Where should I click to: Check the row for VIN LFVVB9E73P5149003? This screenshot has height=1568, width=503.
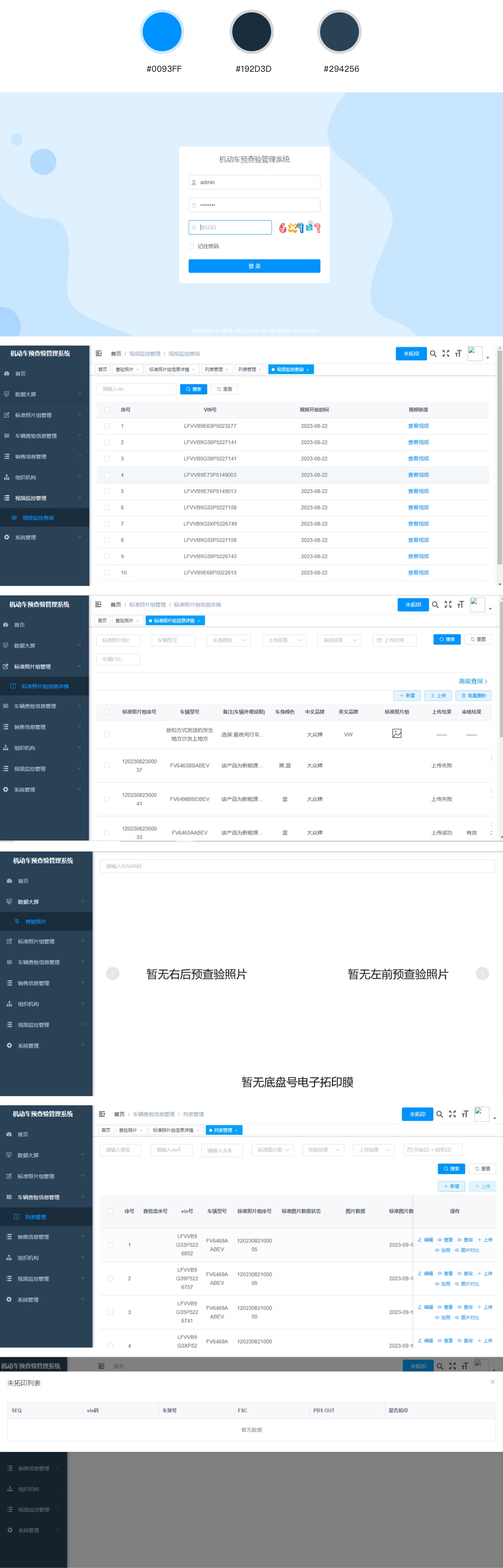(x=107, y=475)
